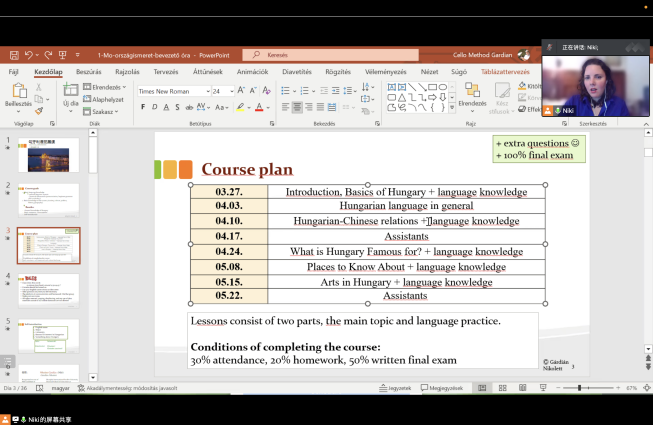
Task: Switch to the Rajzolás tab
Action: point(127,72)
